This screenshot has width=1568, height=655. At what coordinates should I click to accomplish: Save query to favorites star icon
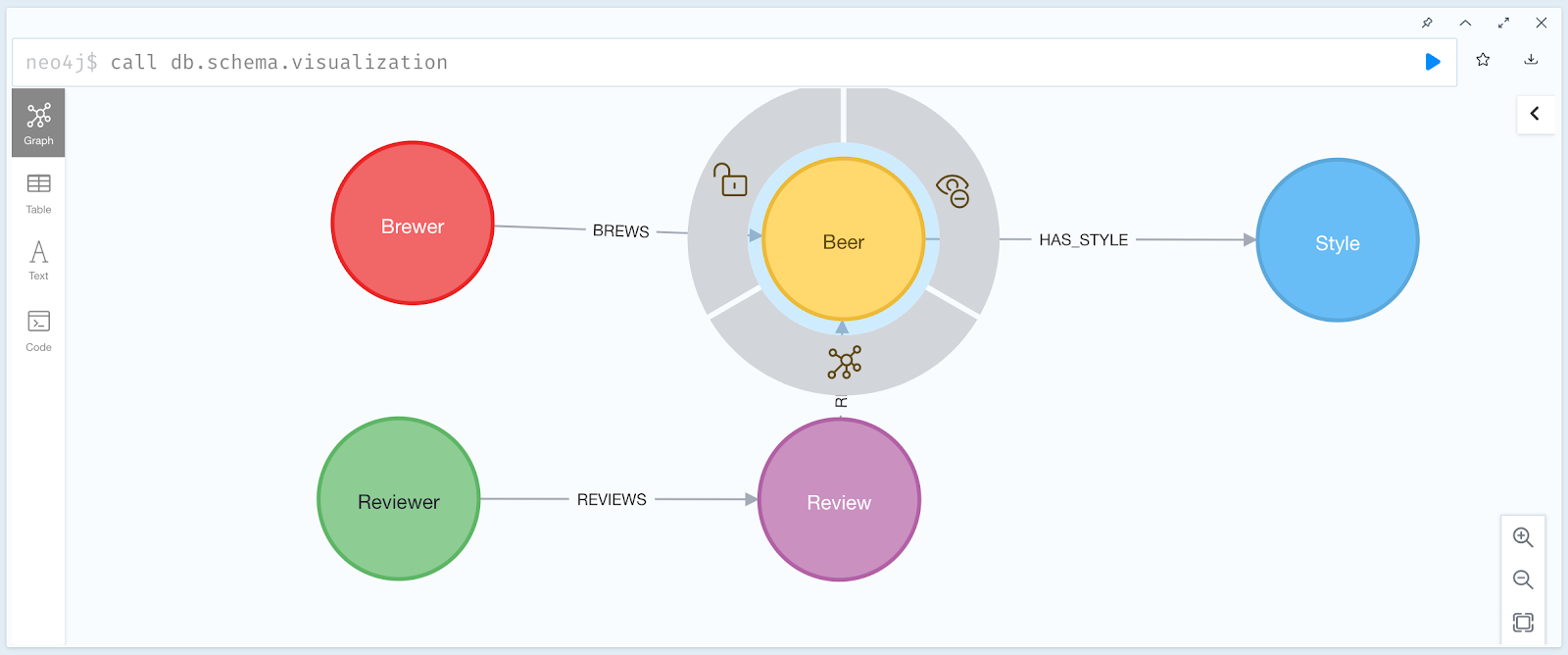(x=1483, y=60)
